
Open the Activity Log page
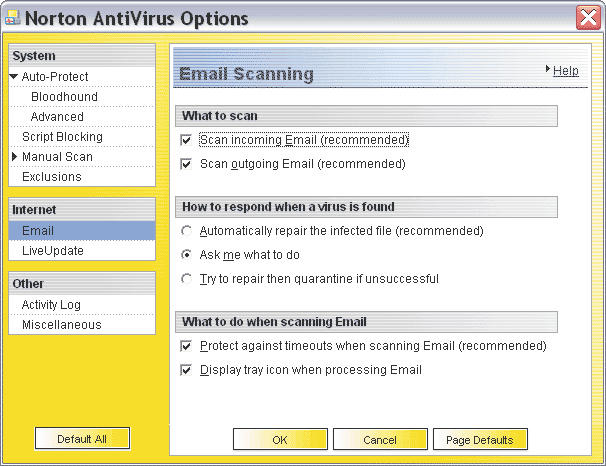(x=51, y=305)
